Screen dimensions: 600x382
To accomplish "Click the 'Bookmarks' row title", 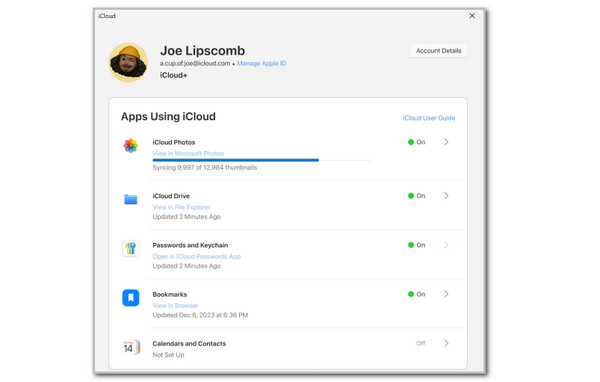I will point(170,294).
